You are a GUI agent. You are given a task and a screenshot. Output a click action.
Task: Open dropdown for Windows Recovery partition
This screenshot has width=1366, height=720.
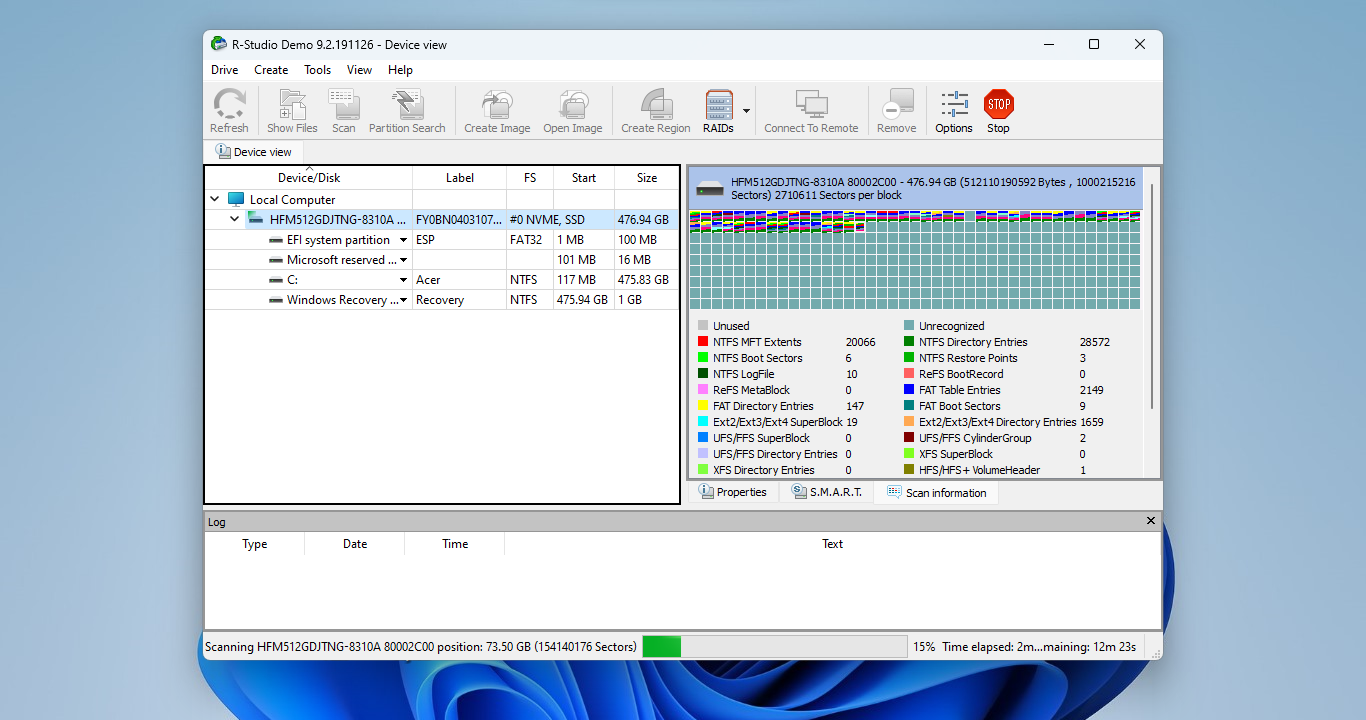(404, 300)
